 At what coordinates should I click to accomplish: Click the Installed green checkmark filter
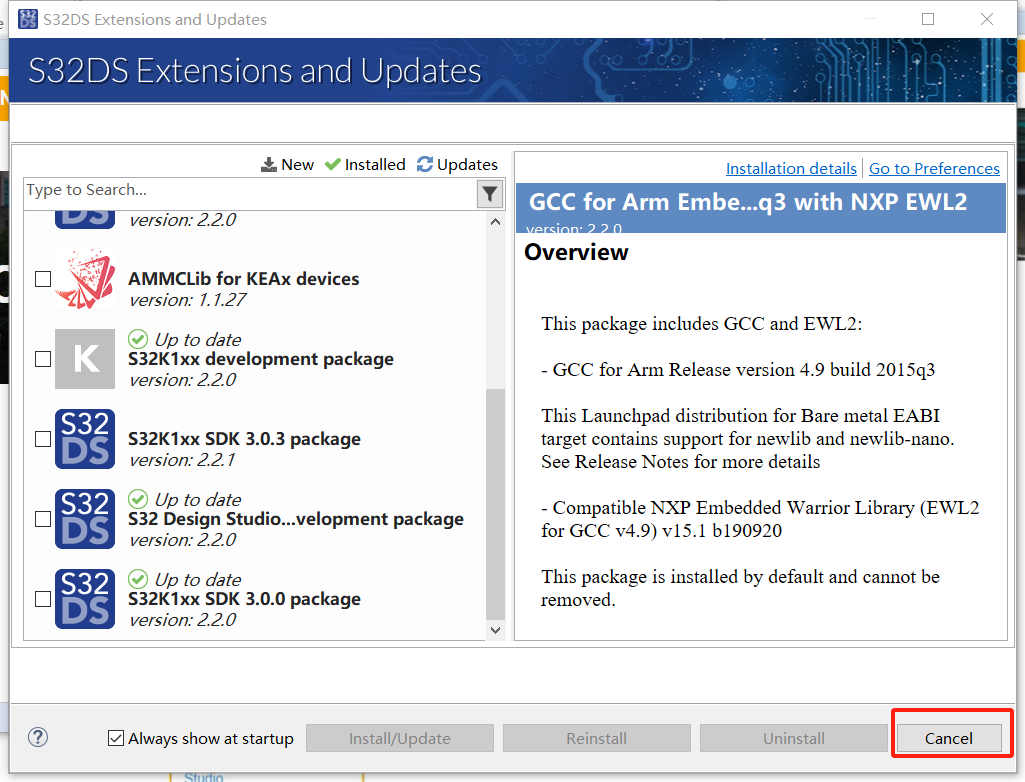click(x=333, y=164)
